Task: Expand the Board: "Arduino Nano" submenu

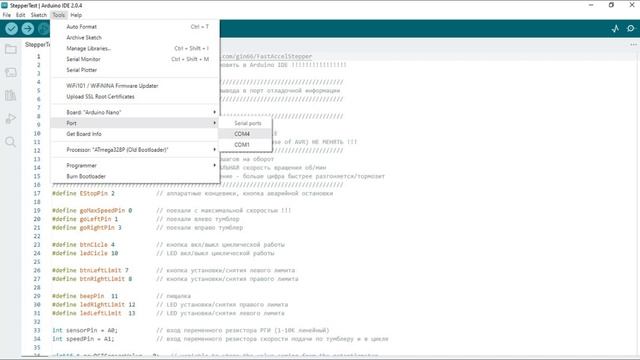Action: (x=135, y=112)
